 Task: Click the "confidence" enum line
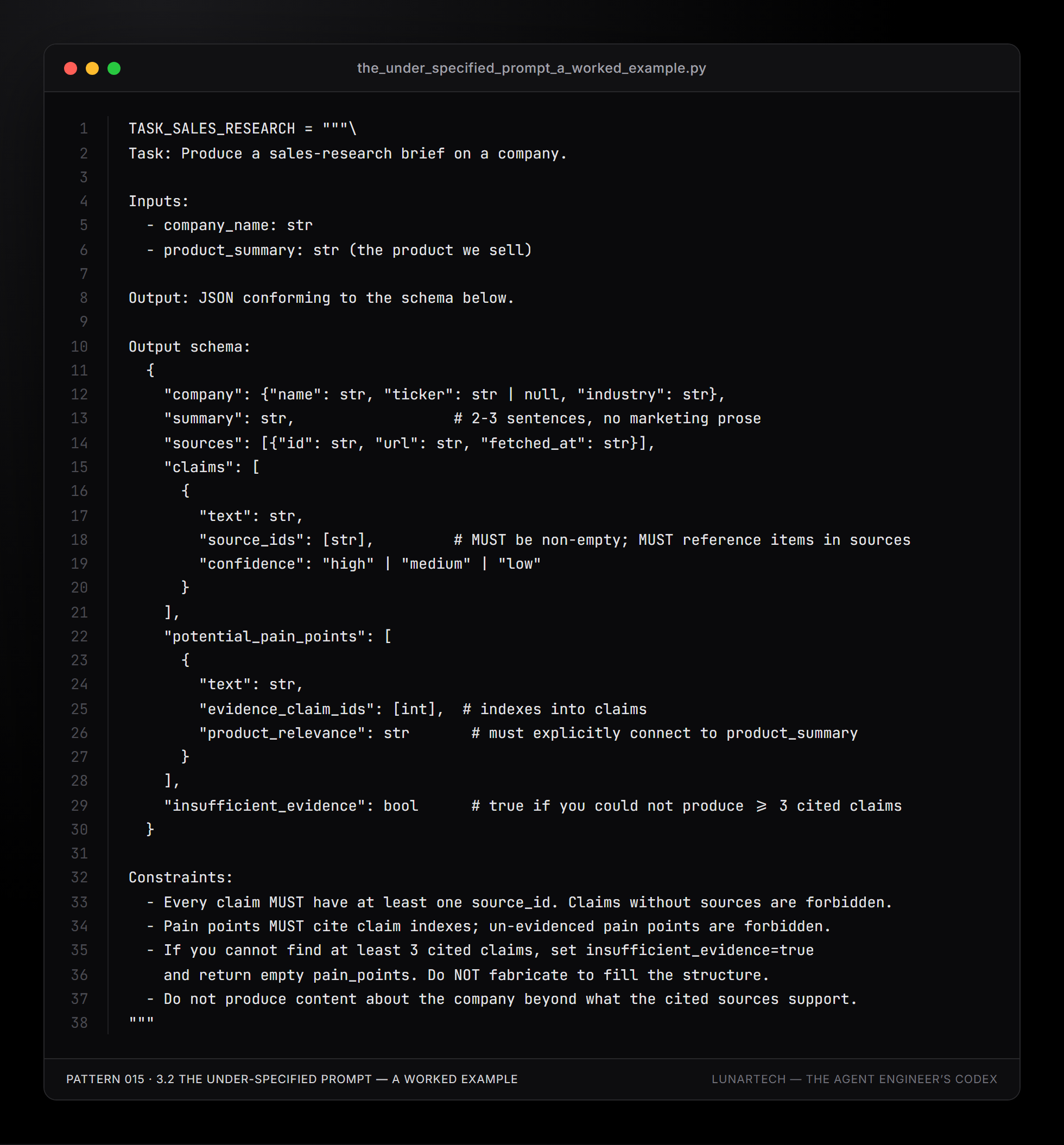click(x=370, y=564)
